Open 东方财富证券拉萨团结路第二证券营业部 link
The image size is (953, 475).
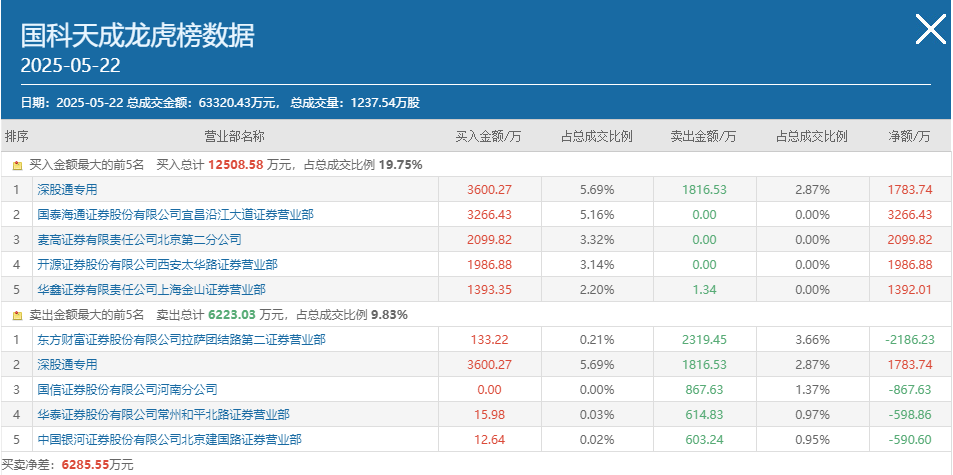click(181, 340)
